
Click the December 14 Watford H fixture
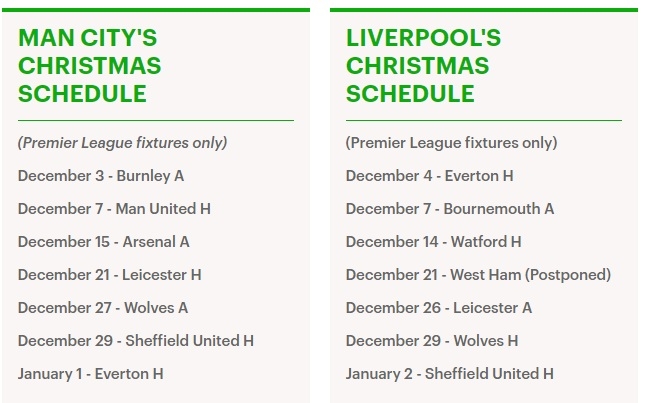(x=434, y=242)
